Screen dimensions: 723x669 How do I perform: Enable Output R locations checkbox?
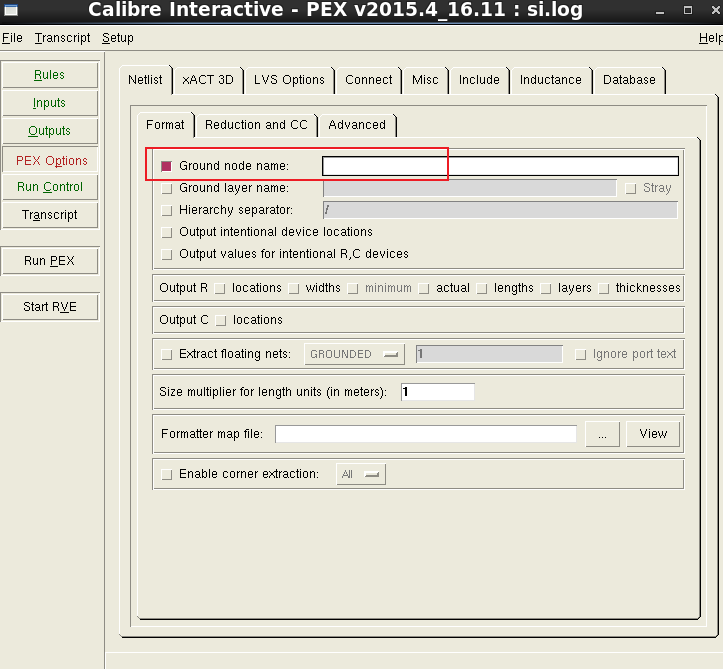click(220, 289)
